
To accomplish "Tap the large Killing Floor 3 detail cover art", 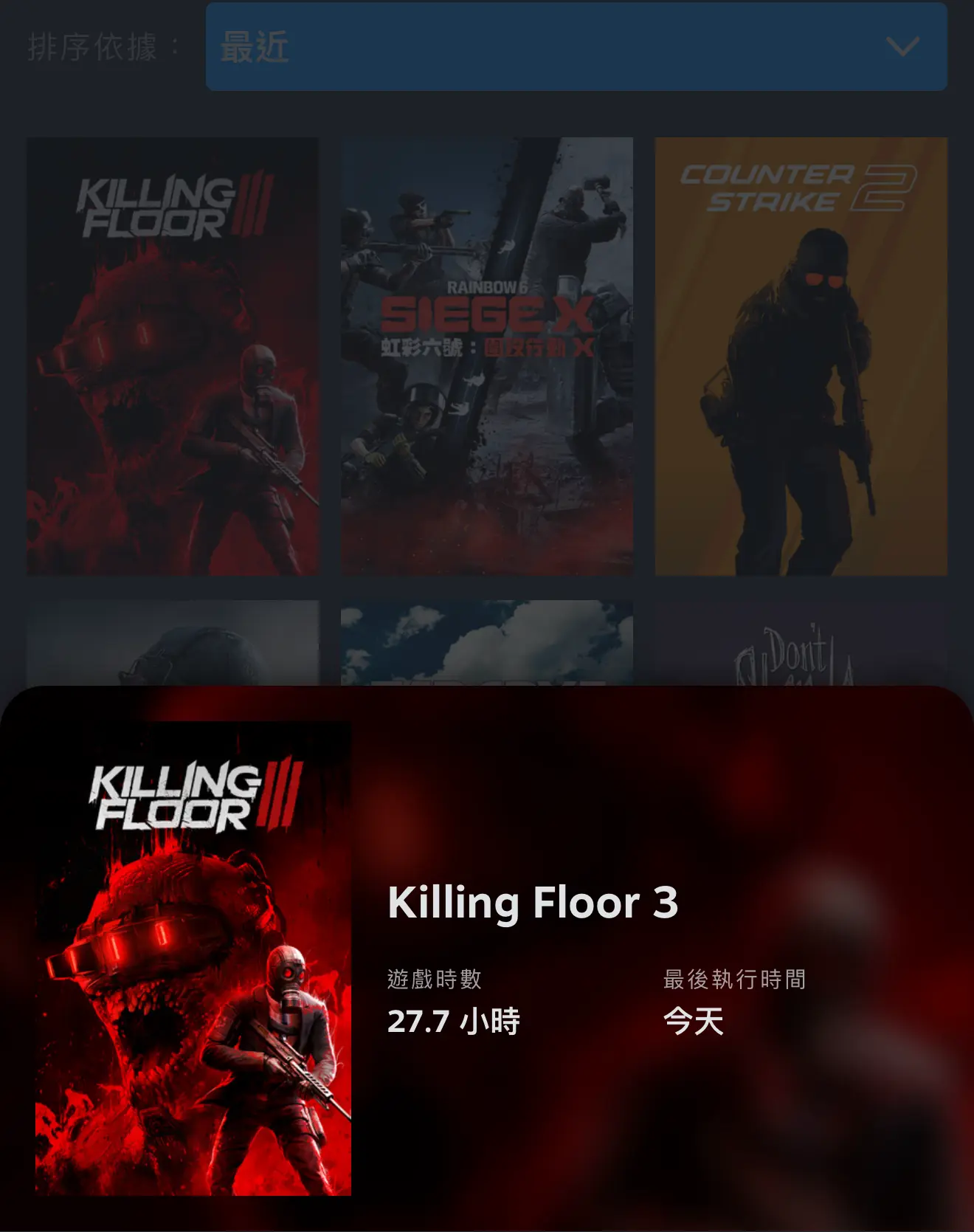I will click(x=193, y=958).
